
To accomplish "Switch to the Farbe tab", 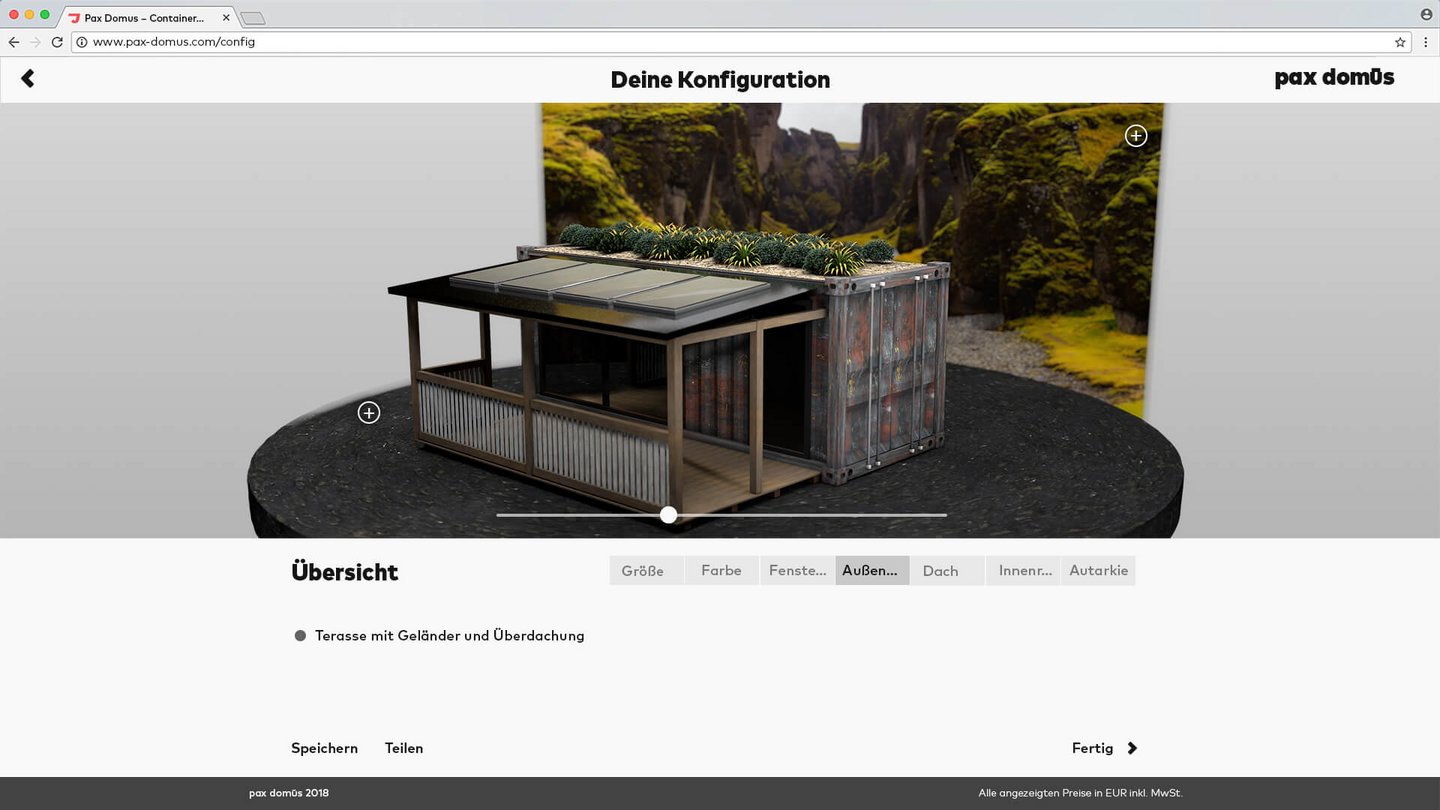I will click(x=722, y=571).
